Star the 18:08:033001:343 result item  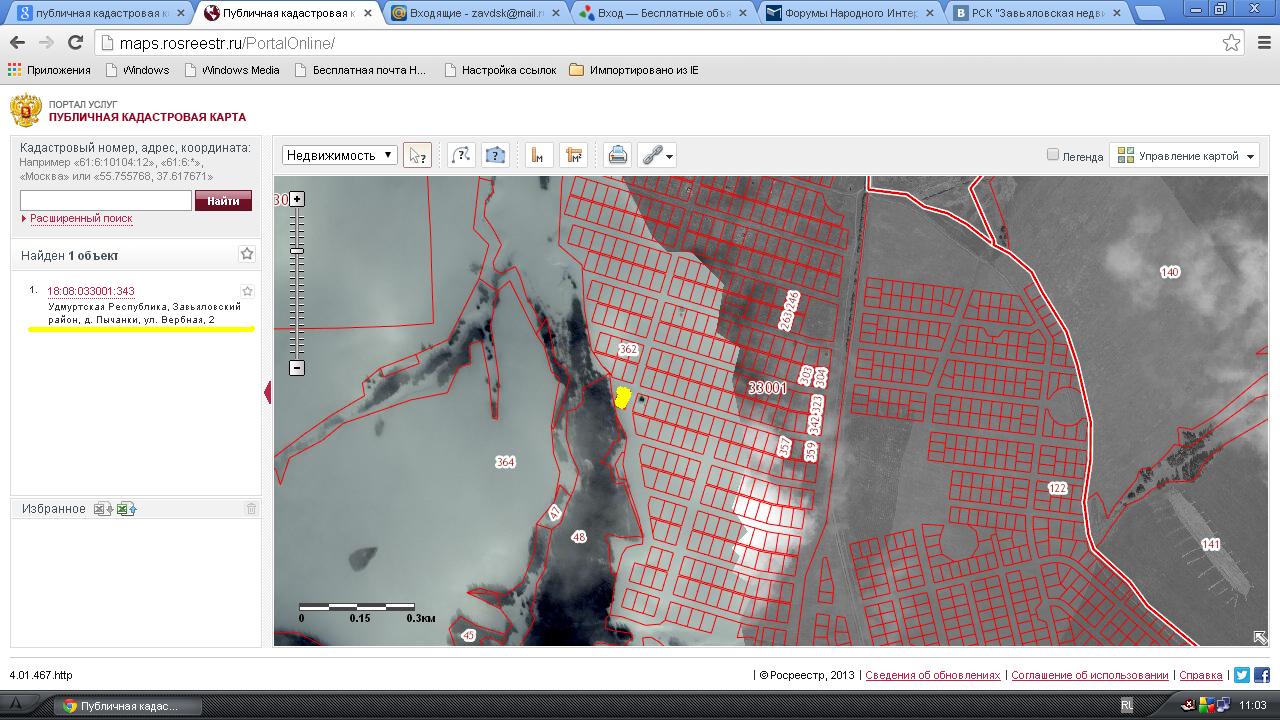248,291
